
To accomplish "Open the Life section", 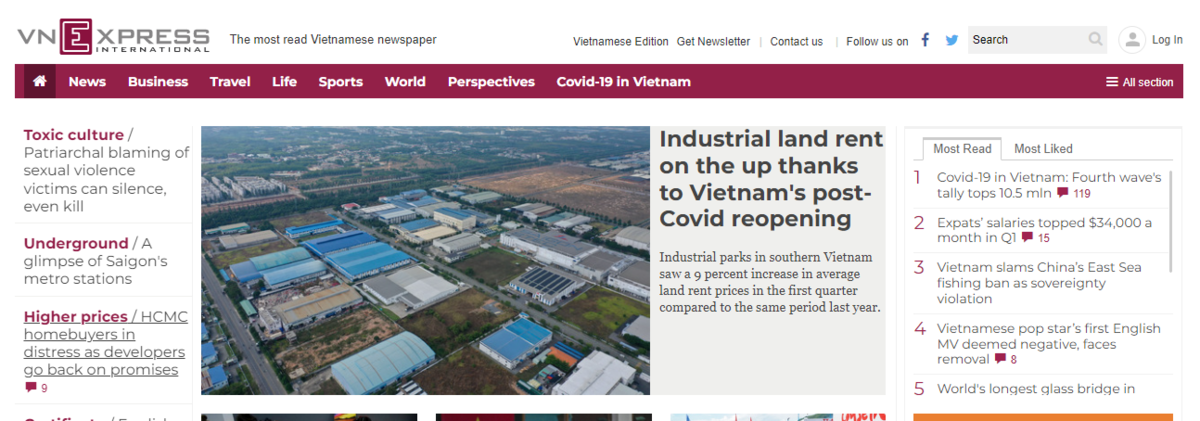I will pyautogui.click(x=284, y=82).
